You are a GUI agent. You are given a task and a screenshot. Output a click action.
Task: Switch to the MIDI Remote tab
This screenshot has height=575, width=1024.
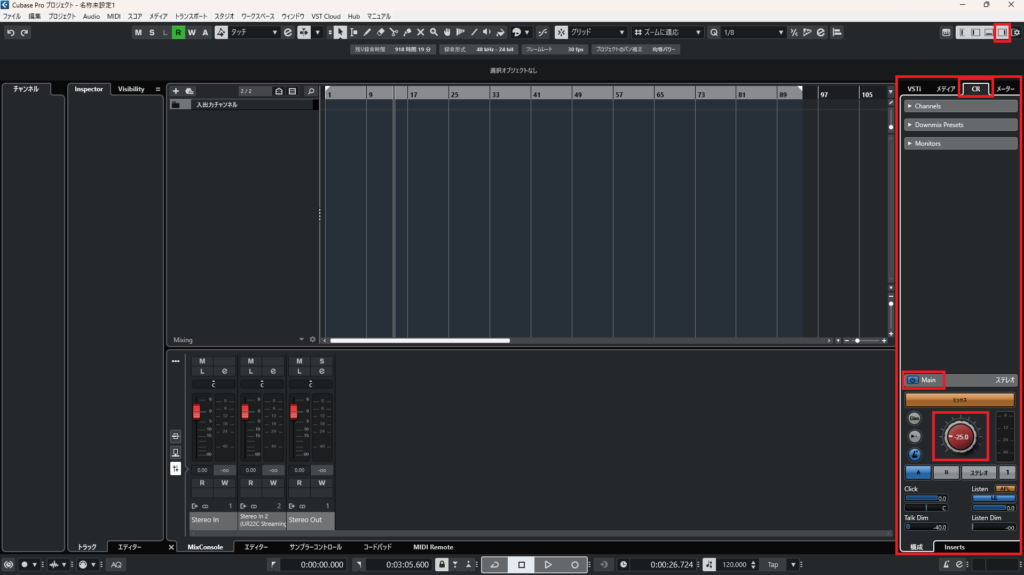point(433,547)
